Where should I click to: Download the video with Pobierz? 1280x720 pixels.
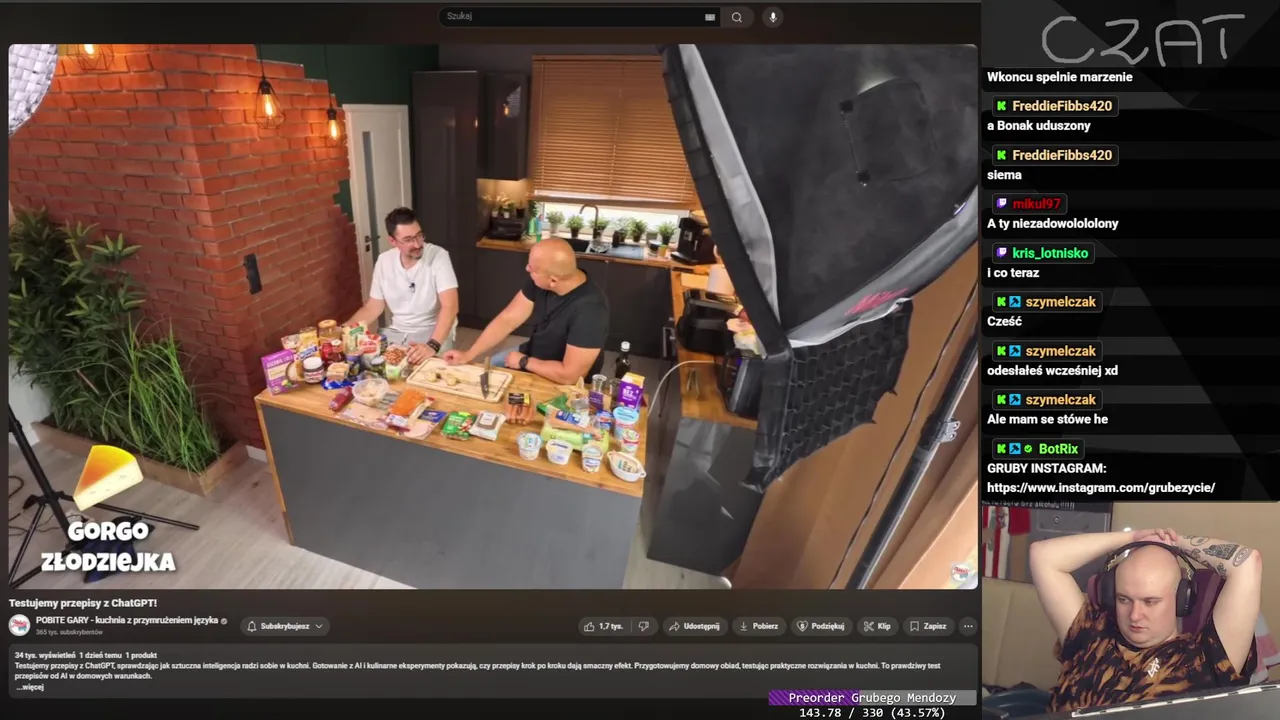pyautogui.click(x=758, y=626)
